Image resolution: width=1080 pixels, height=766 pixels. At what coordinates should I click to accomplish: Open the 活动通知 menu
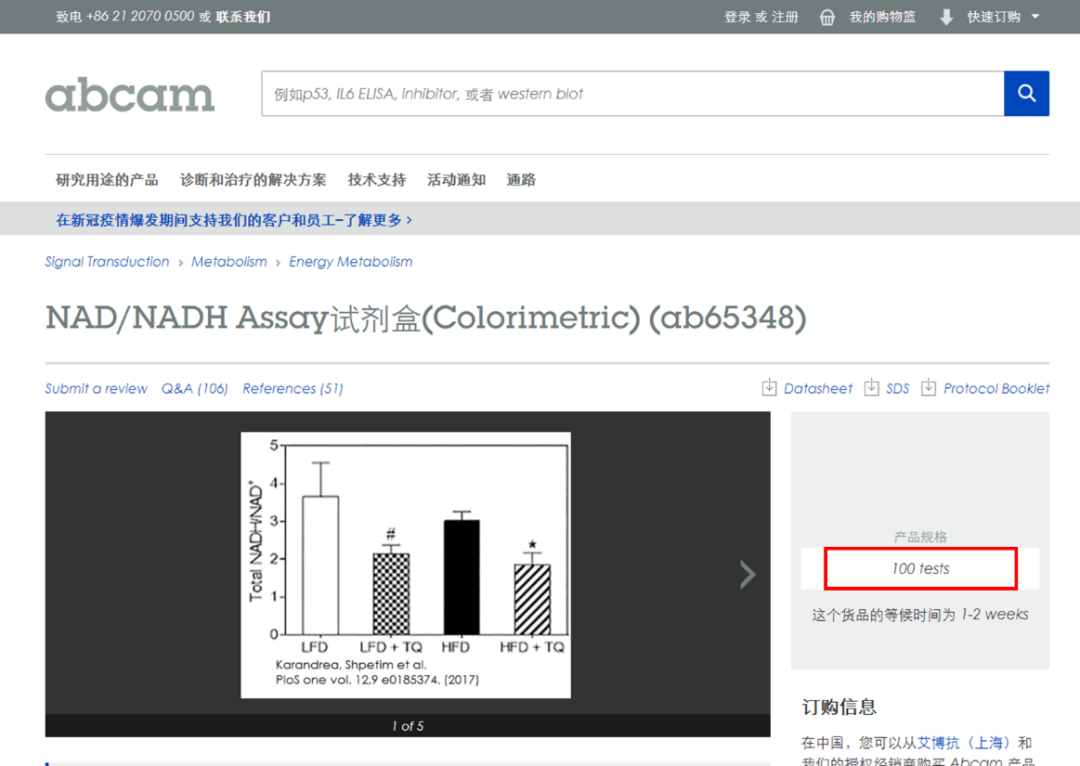click(457, 180)
